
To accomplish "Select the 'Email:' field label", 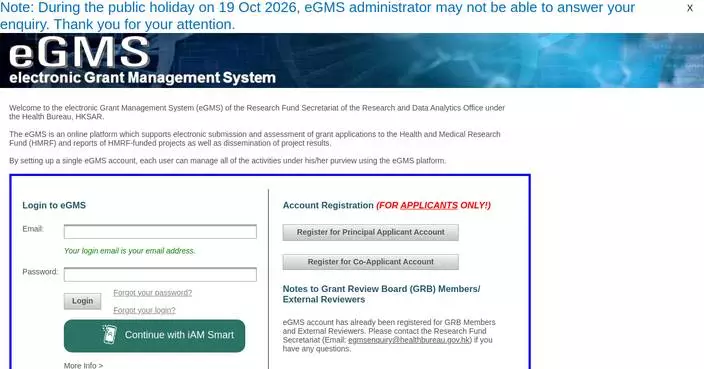I will [x=33, y=229].
